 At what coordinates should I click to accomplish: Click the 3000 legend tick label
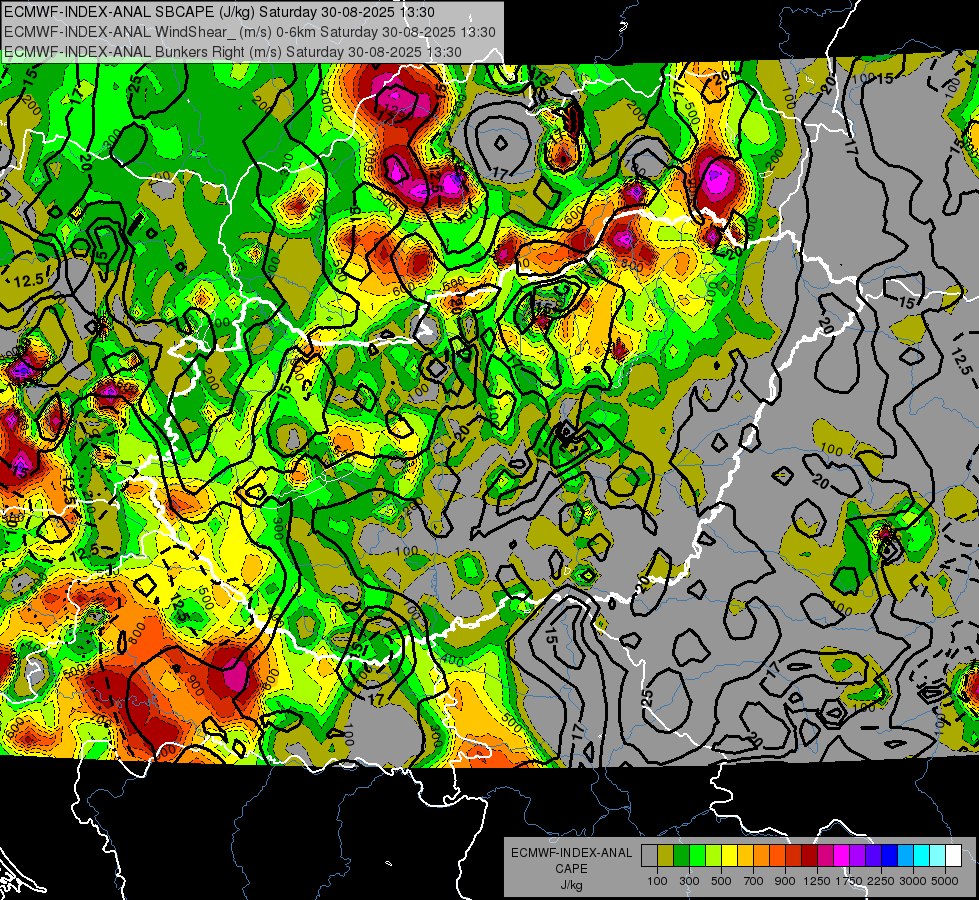[913, 881]
